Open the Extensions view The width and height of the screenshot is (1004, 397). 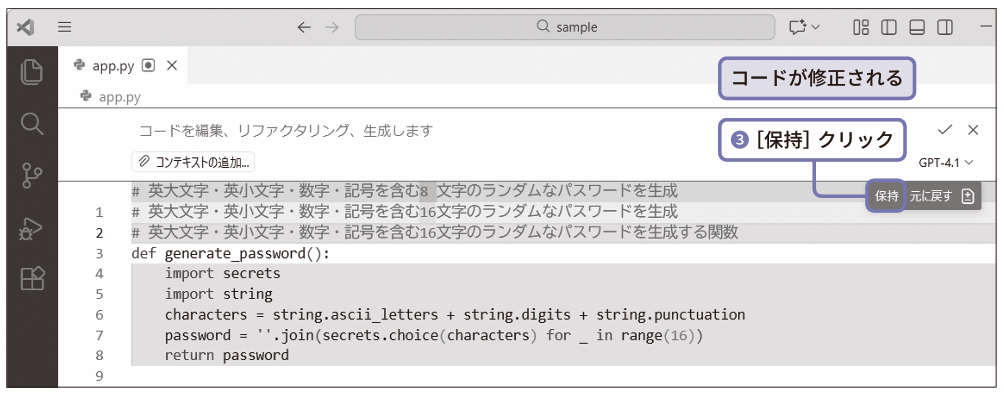(x=32, y=279)
